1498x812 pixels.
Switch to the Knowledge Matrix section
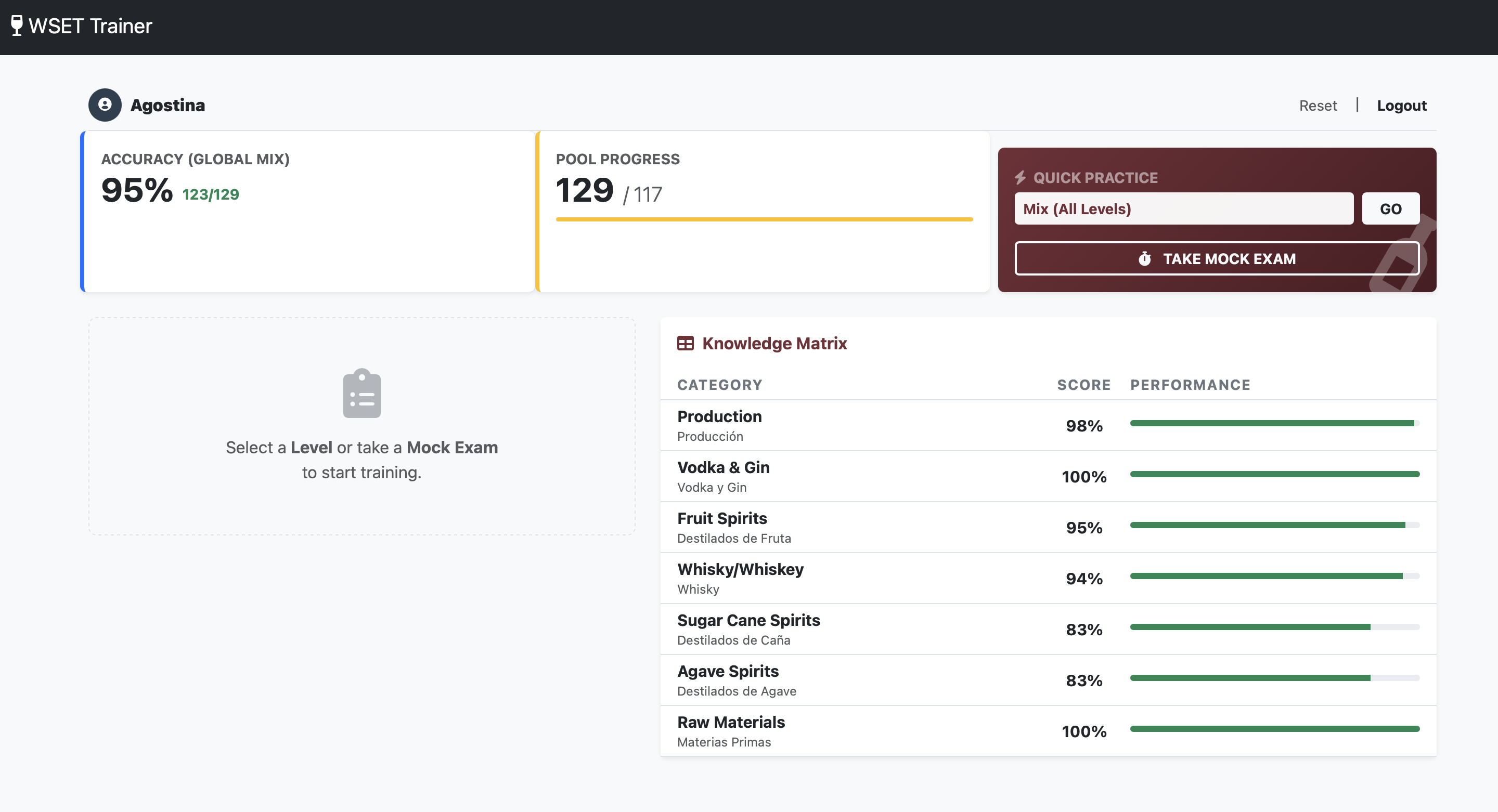[774, 343]
